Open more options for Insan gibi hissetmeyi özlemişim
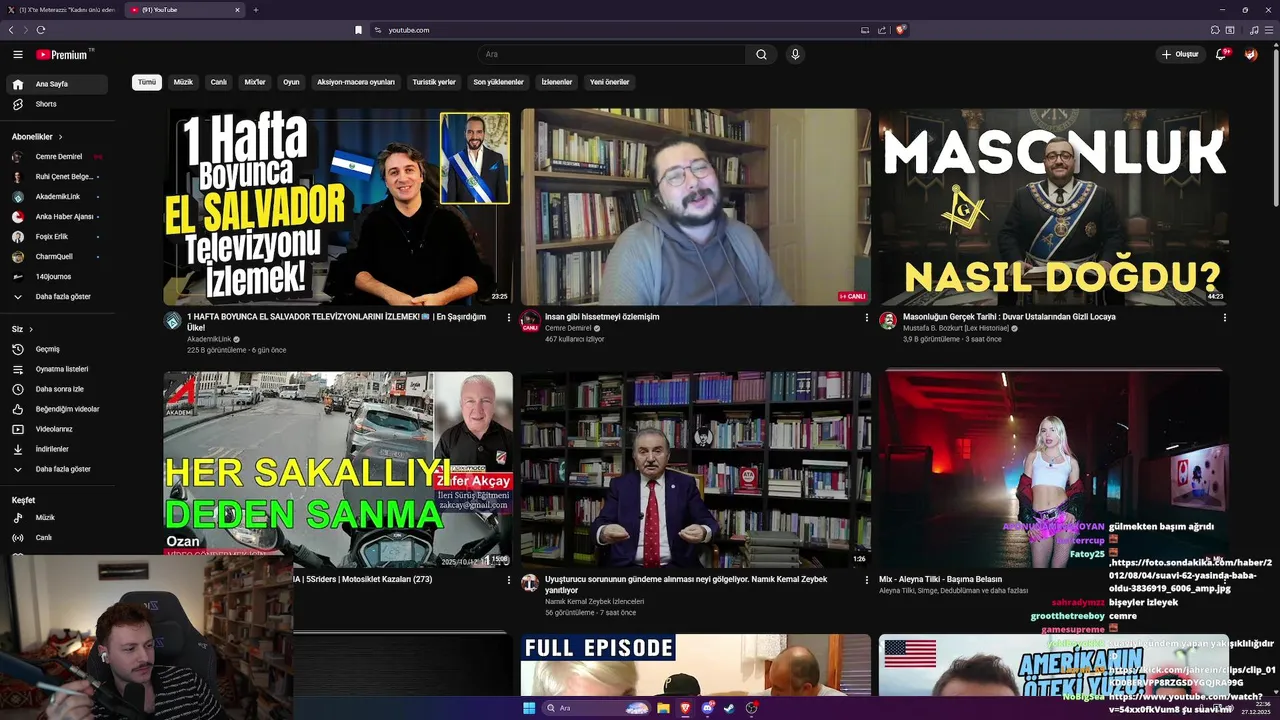The height and width of the screenshot is (720, 1280). coord(866,317)
